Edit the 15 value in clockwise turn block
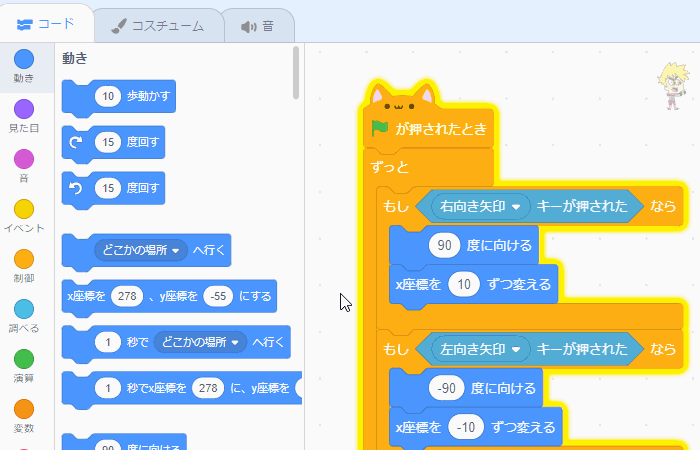Image resolution: width=700 pixels, height=450 pixels. click(x=108, y=142)
